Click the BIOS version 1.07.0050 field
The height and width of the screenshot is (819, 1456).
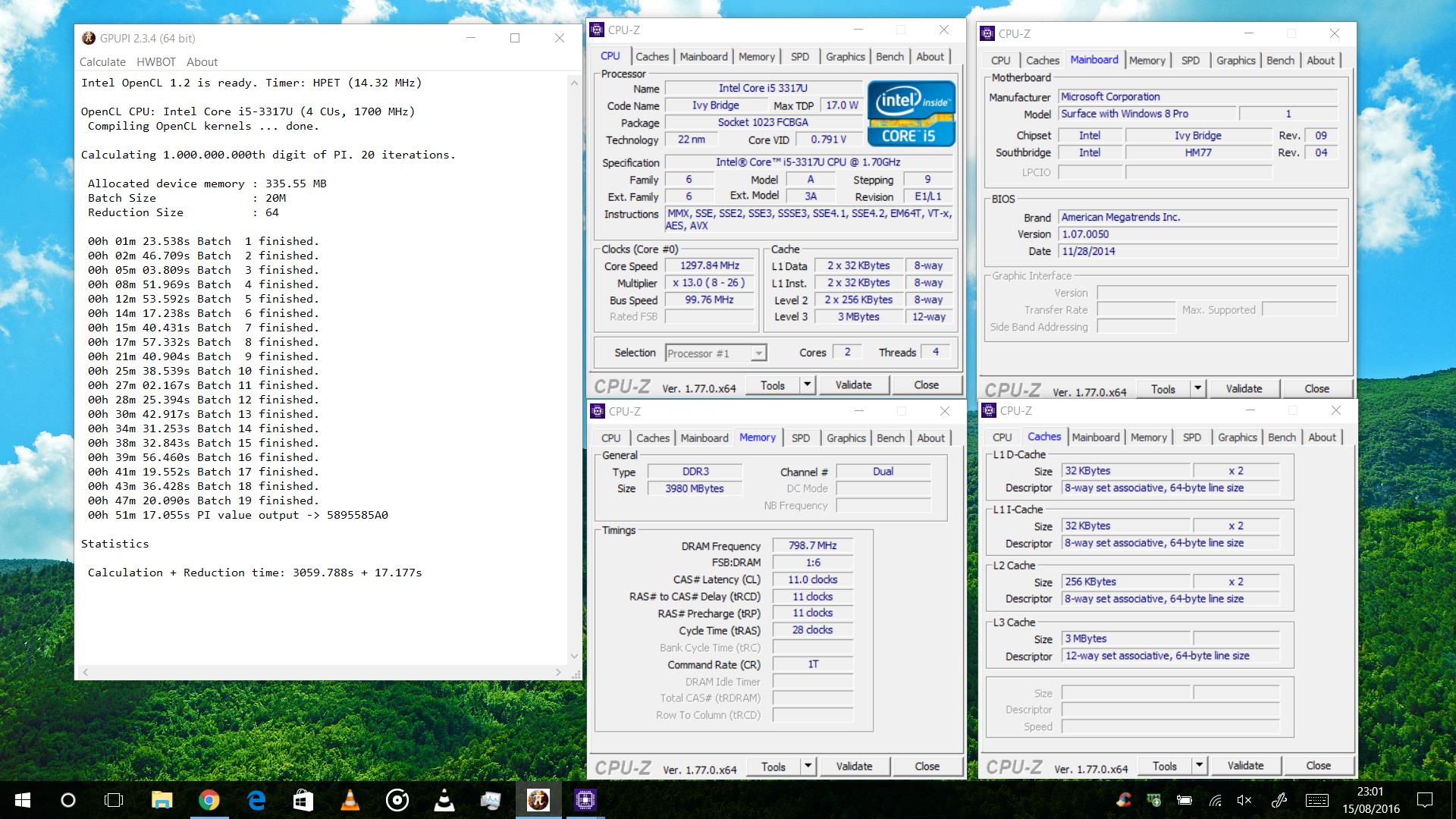(1198, 234)
